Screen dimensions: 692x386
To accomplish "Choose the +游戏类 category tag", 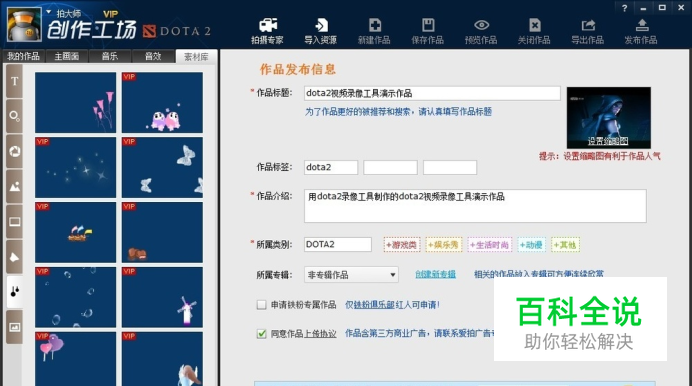I will click(402, 245).
